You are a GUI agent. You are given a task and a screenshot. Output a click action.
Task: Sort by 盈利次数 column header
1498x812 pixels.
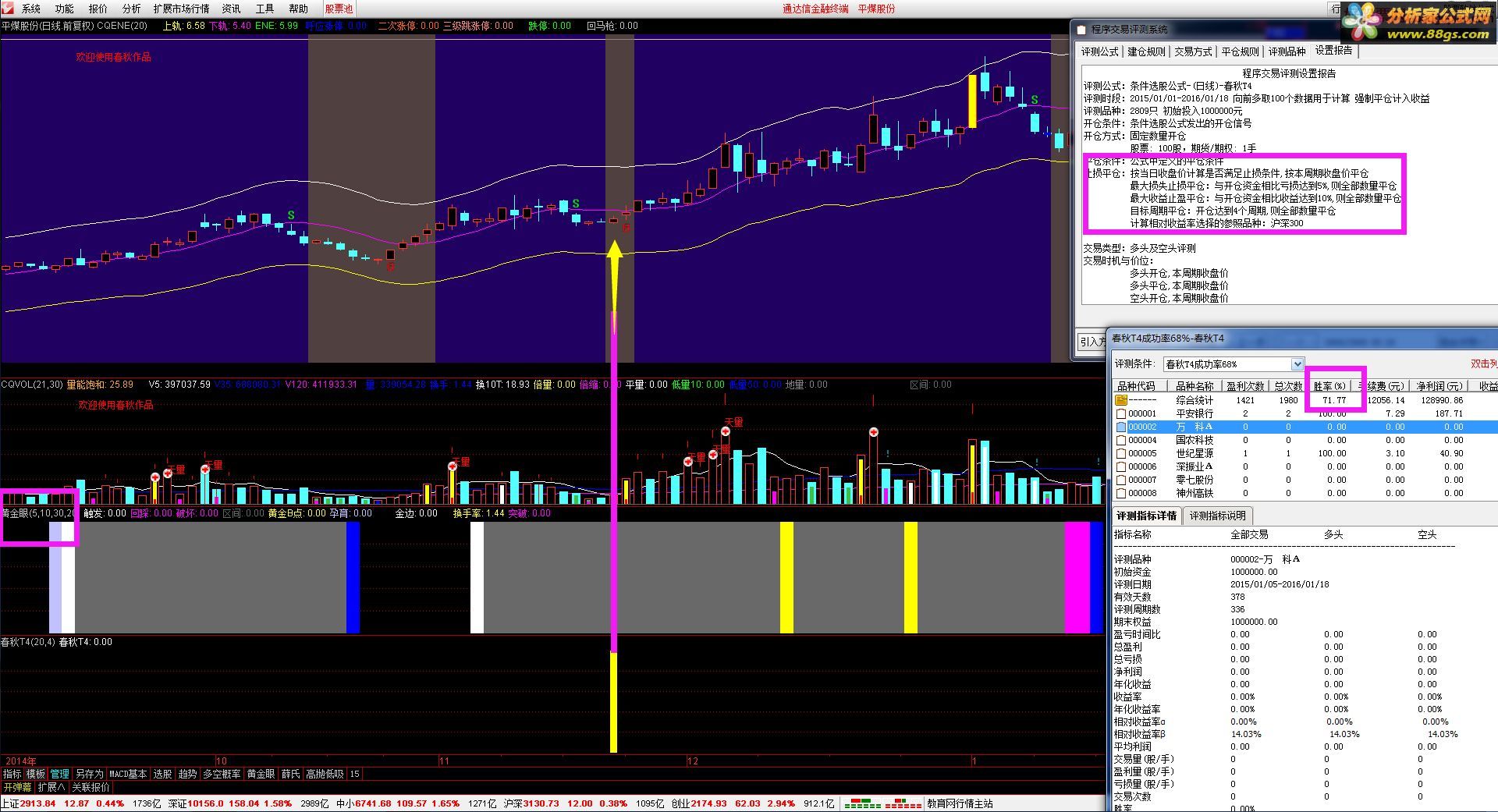pyautogui.click(x=1244, y=386)
